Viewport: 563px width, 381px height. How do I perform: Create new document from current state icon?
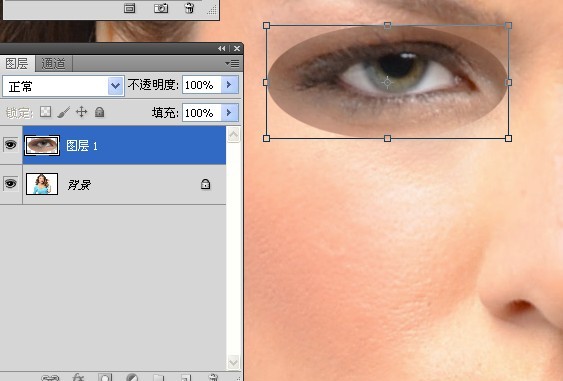pyautogui.click(x=130, y=8)
